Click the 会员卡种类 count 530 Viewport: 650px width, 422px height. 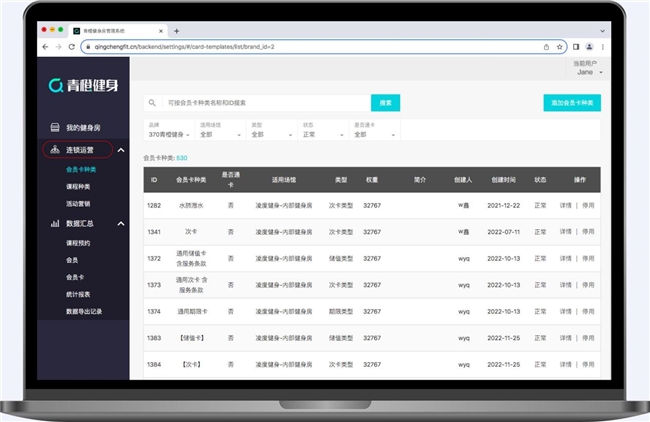pos(182,158)
